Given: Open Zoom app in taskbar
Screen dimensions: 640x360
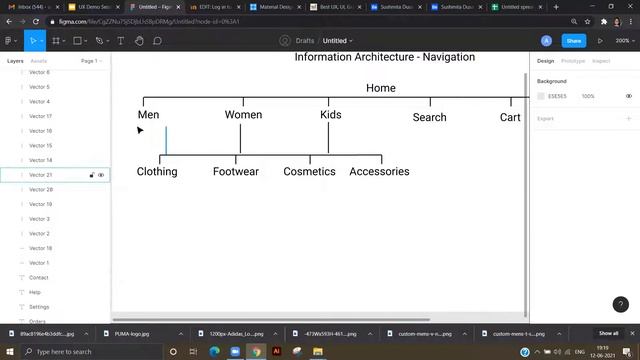Looking at the screenshot, I should [235, 351].
